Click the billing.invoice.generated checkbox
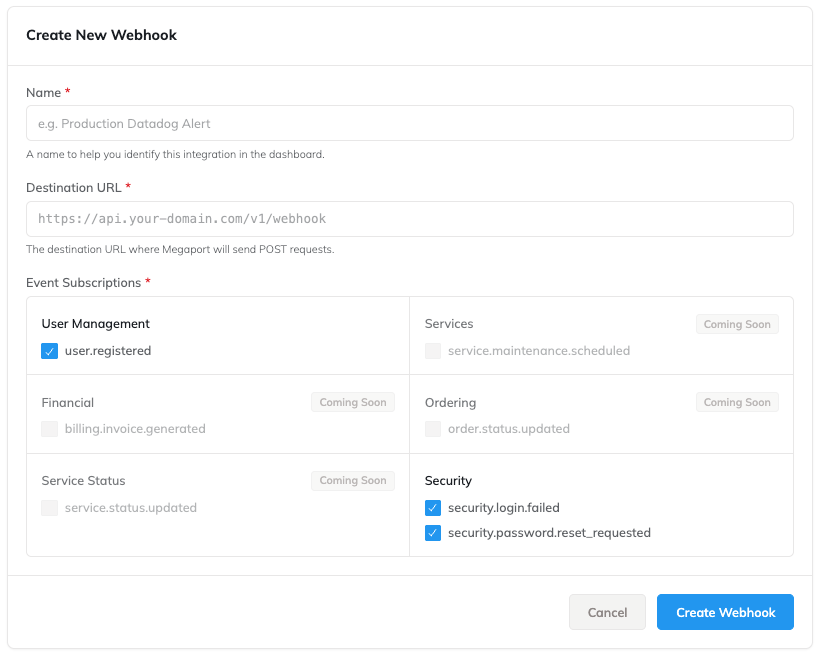 50,429
